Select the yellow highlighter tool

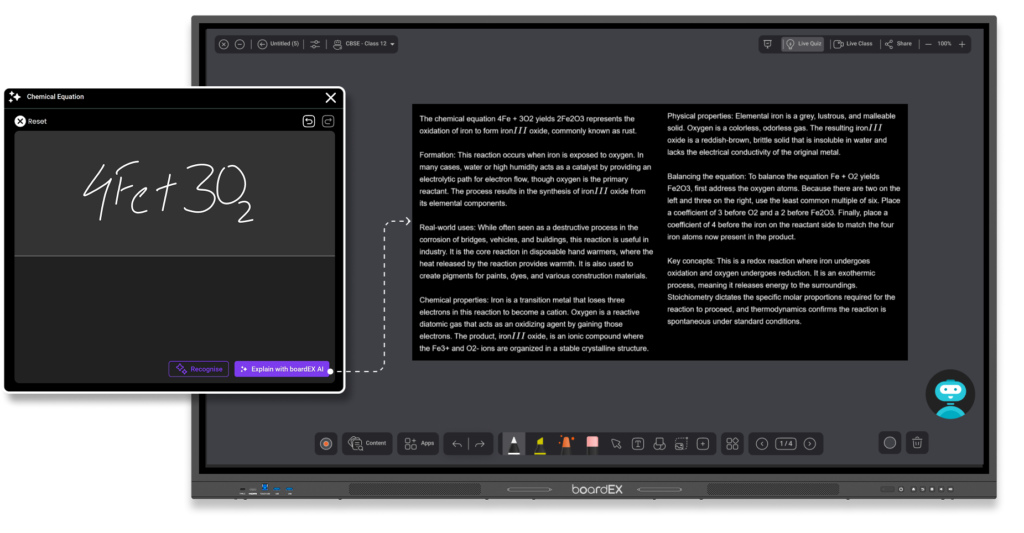point(540,444)
